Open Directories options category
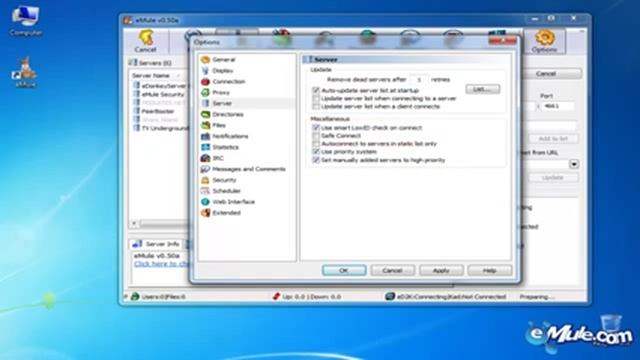This screenshot has height=360, width=640. (228, 114)
